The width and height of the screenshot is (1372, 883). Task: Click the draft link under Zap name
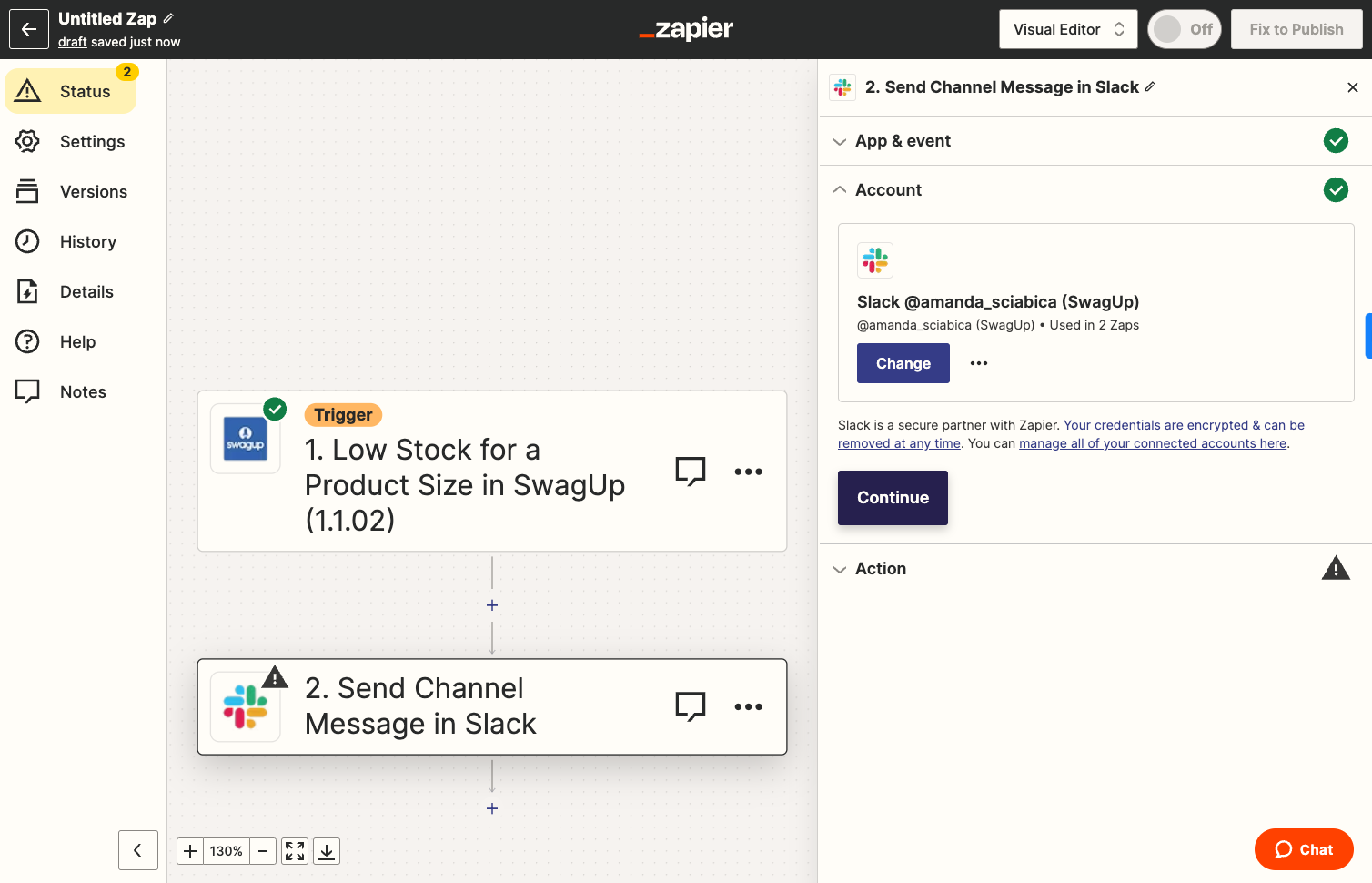73,42
